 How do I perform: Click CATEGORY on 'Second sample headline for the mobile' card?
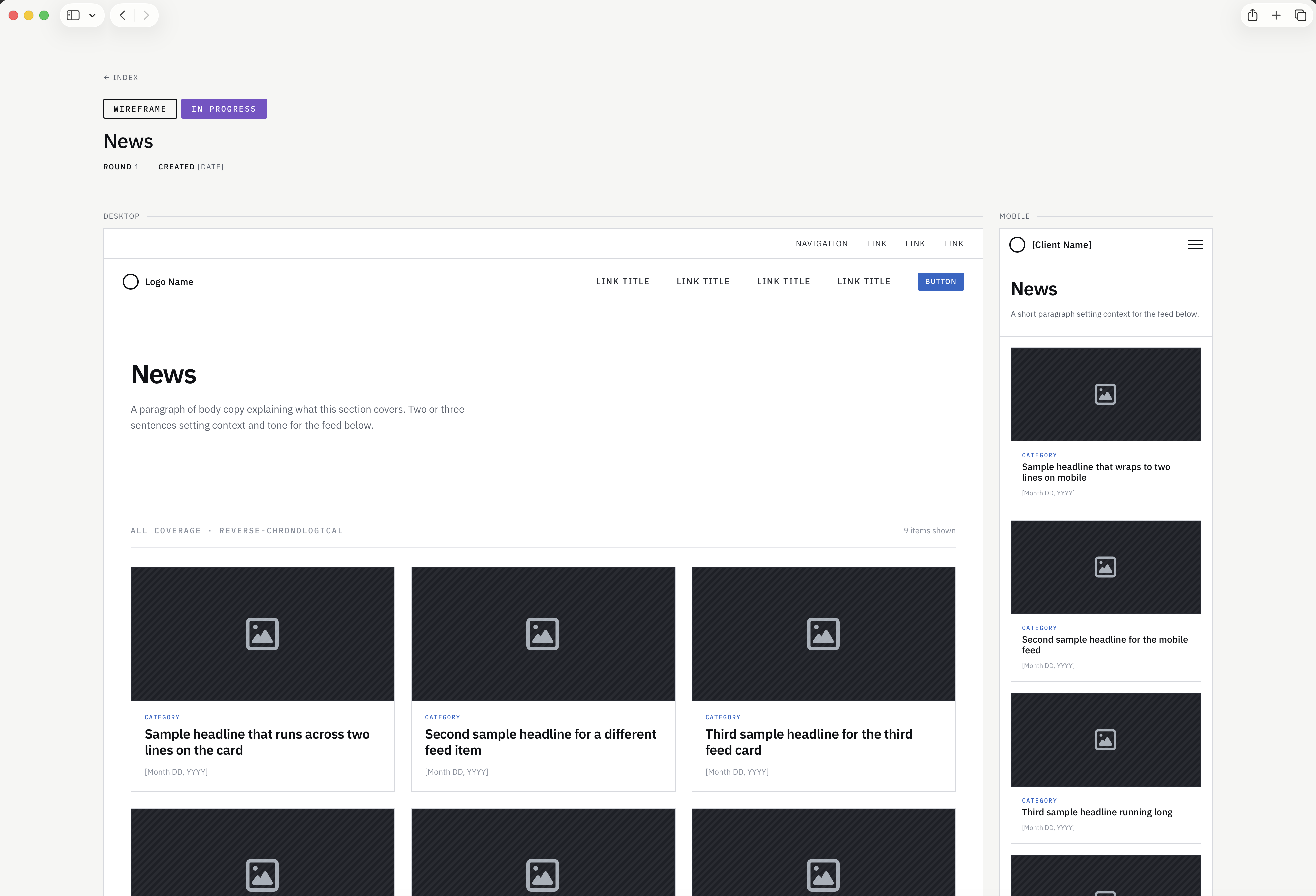pos(1039,628)
